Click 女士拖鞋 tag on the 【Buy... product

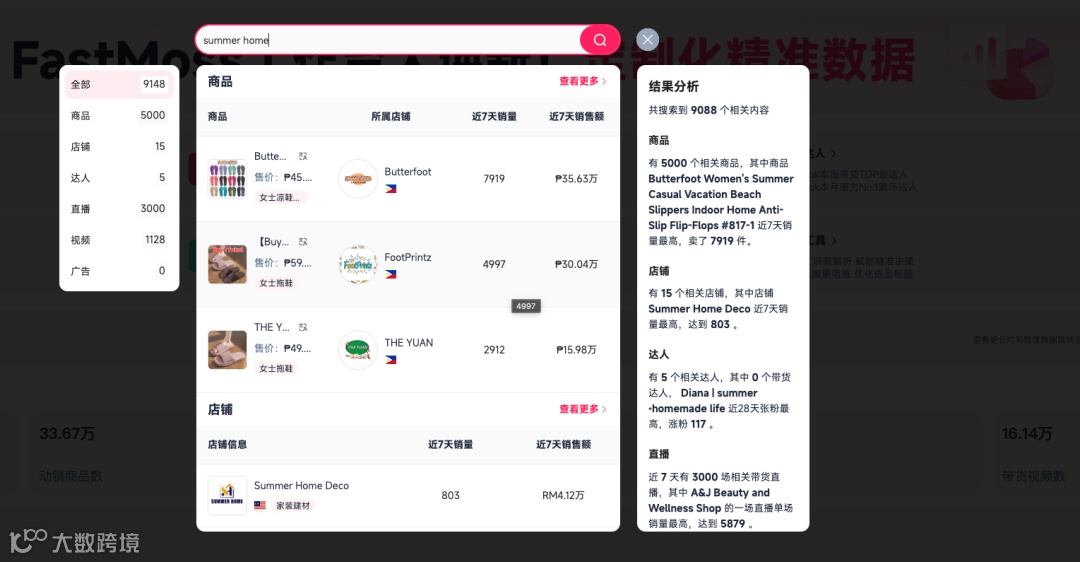(276, 283)
